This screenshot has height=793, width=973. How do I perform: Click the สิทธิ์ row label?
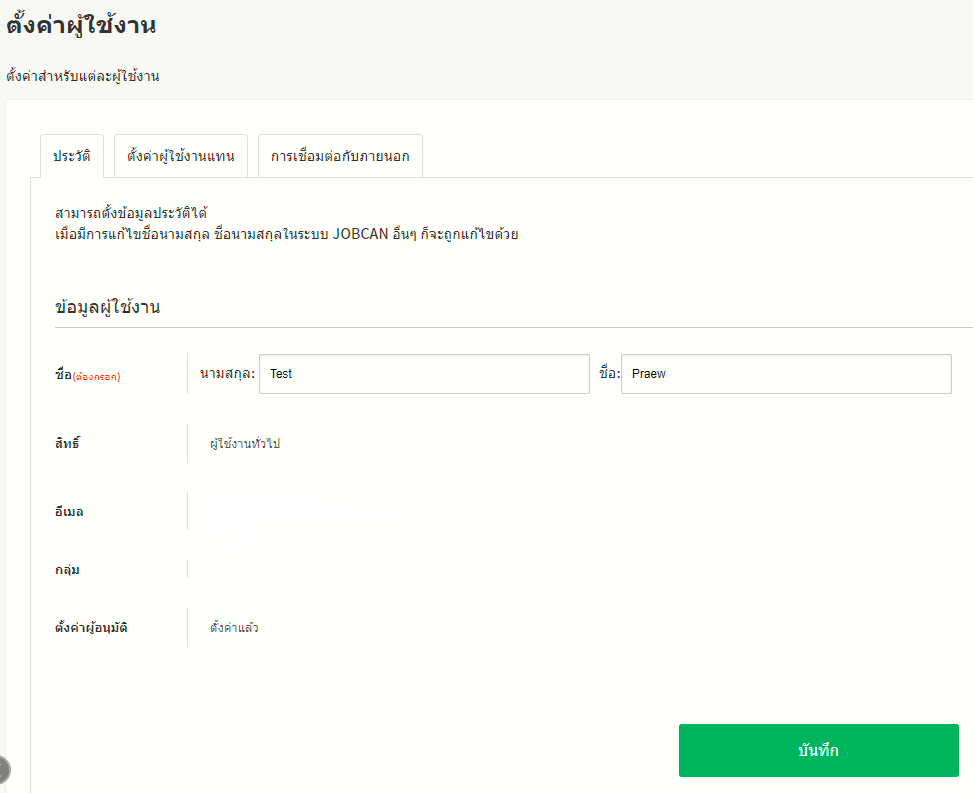pos(67,442)
